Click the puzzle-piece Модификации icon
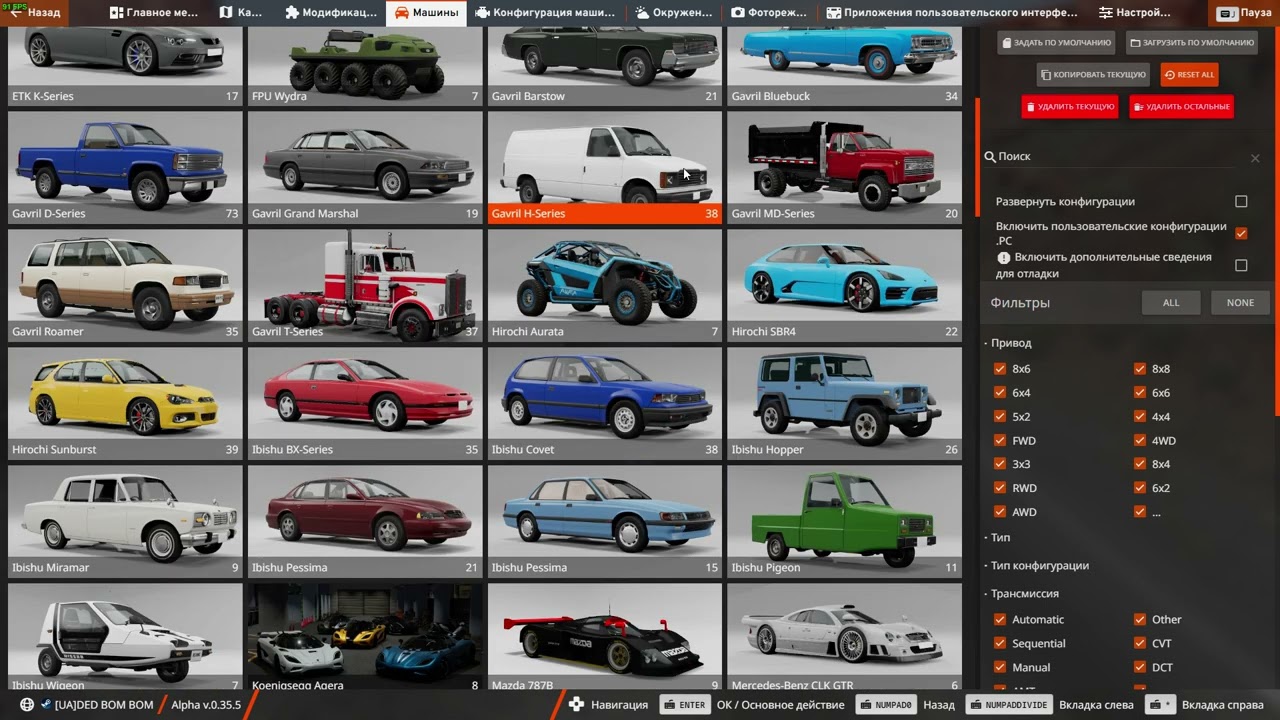Image resolution: width=1280 pixels, height=720 pixels. (x=292, y=13)
